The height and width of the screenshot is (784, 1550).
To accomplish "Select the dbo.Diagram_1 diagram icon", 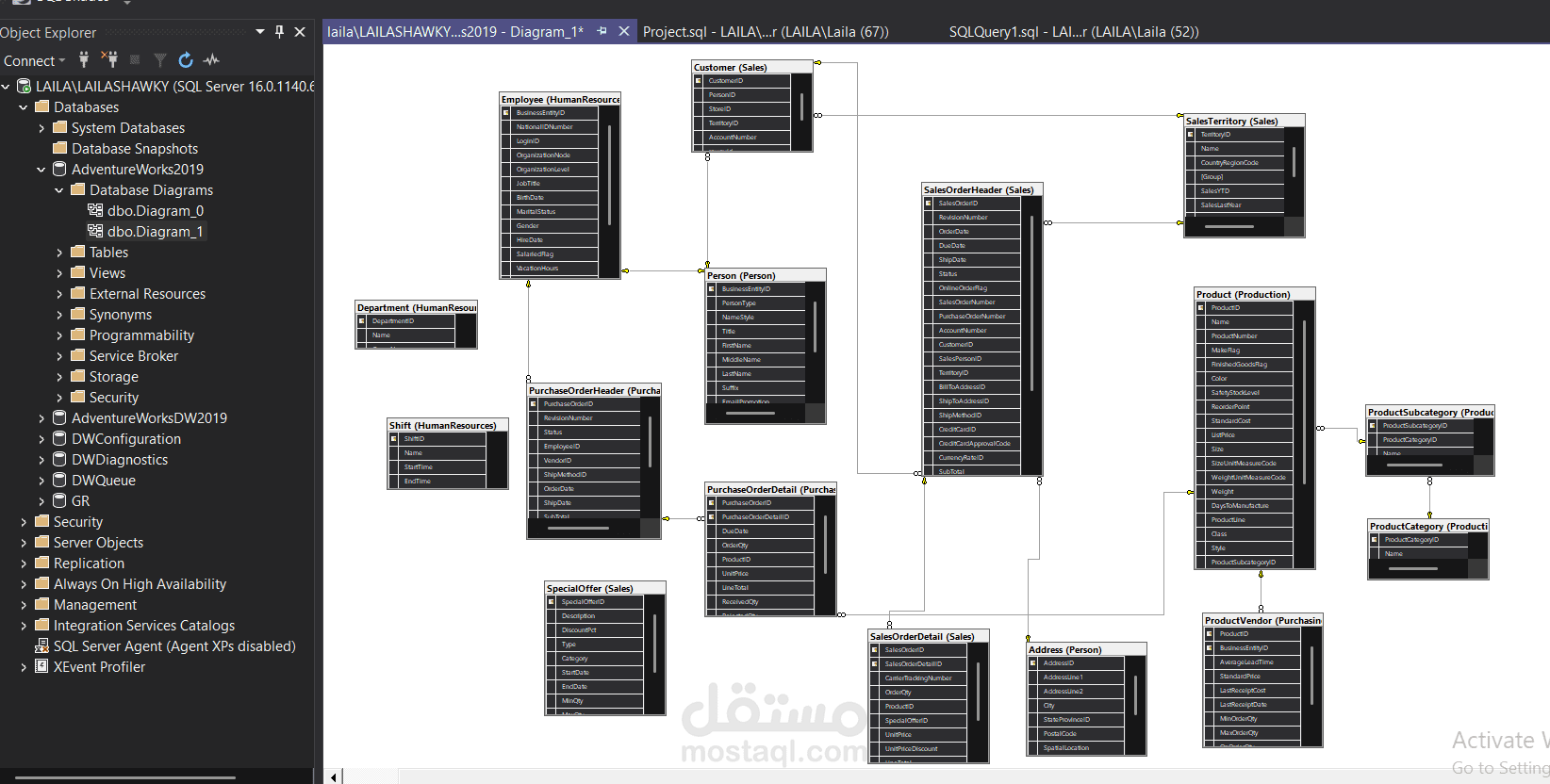I will (95, 231).
